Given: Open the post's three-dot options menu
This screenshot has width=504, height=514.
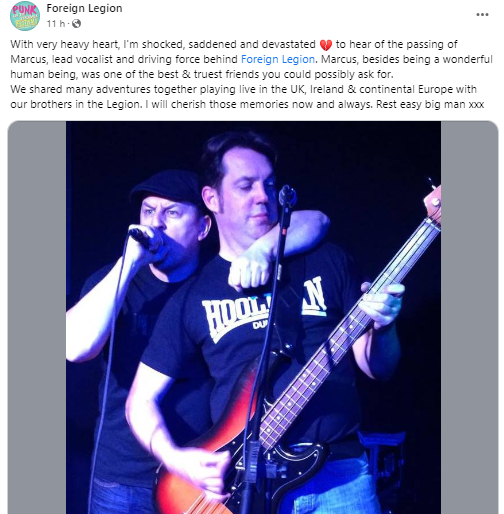Looking at the screenshot, I should point(482,15).
